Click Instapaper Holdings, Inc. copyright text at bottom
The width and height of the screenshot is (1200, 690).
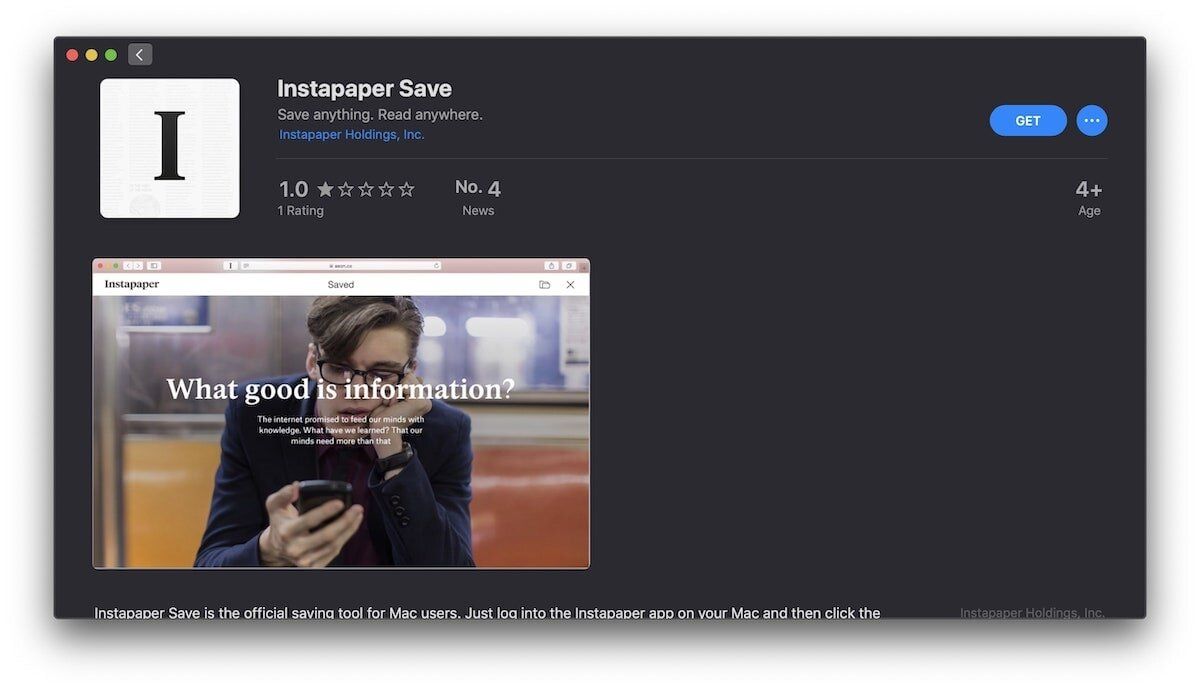[1032, 612]
